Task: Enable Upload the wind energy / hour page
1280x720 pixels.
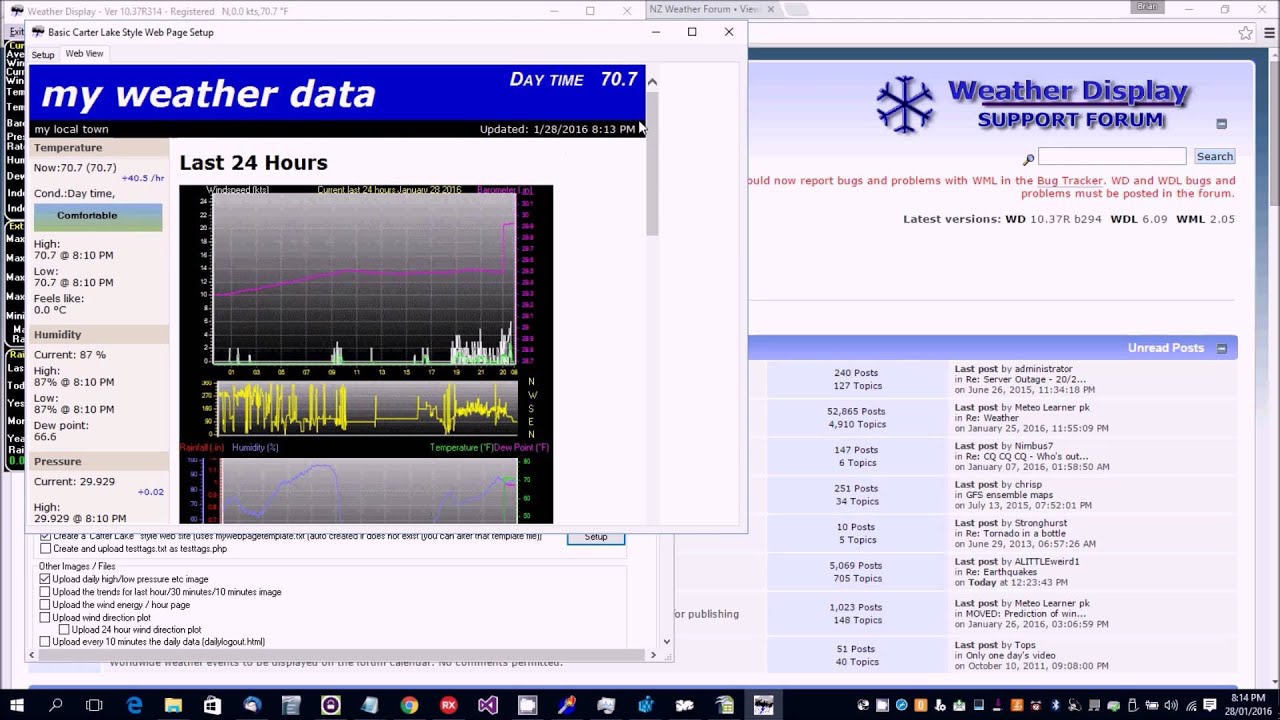Action: [x=45, y=605]
